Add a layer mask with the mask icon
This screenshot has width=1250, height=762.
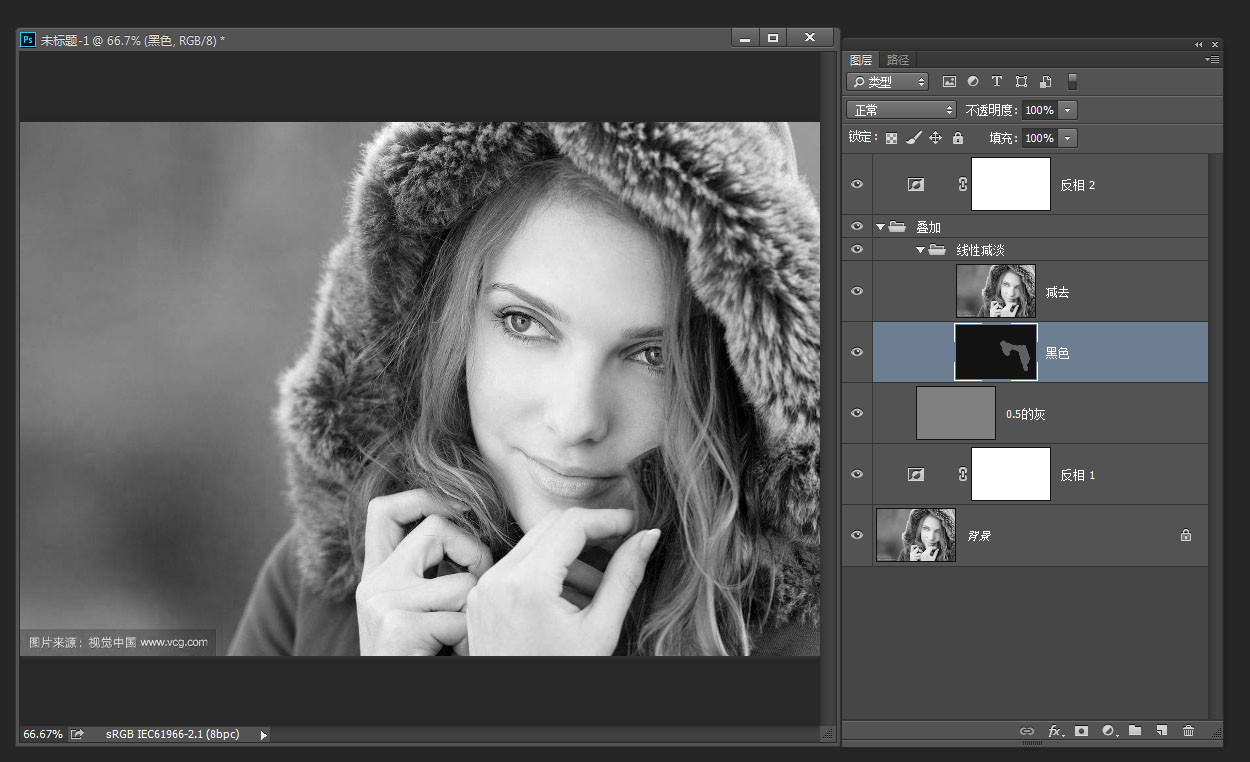coord(1081,731)
